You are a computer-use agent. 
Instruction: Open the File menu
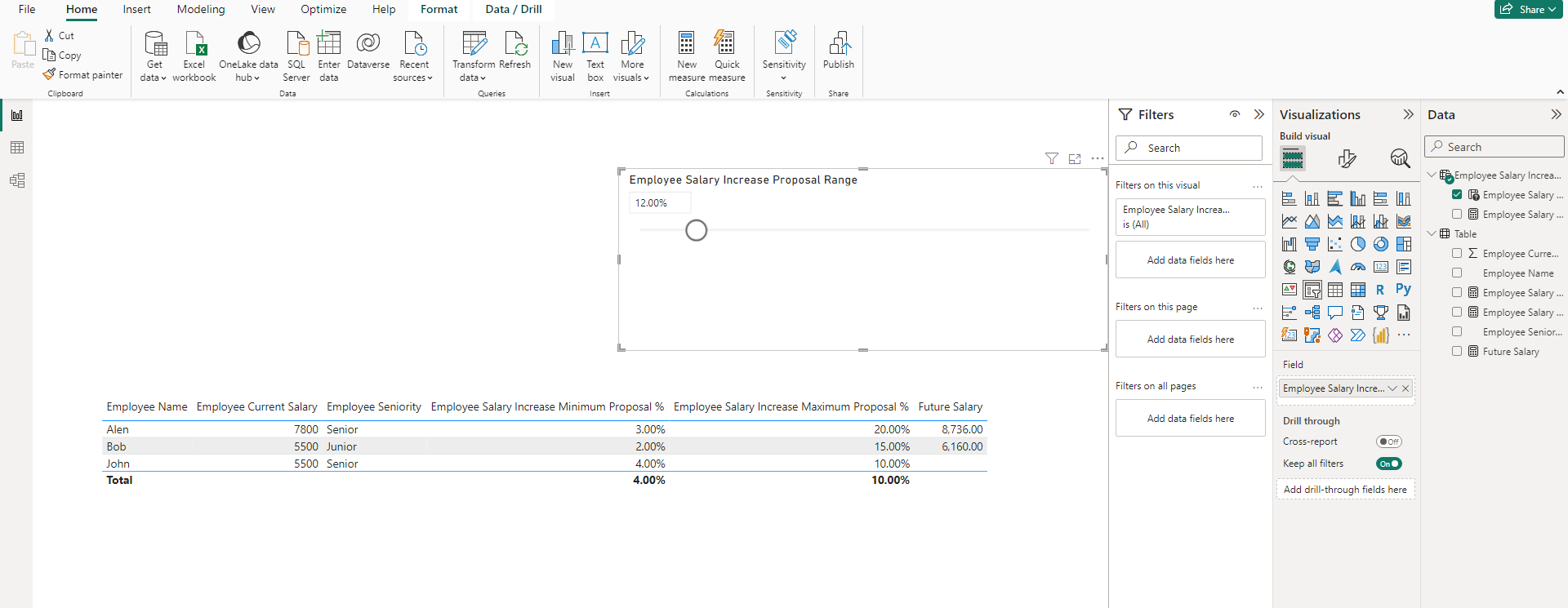tap(27, 9)
